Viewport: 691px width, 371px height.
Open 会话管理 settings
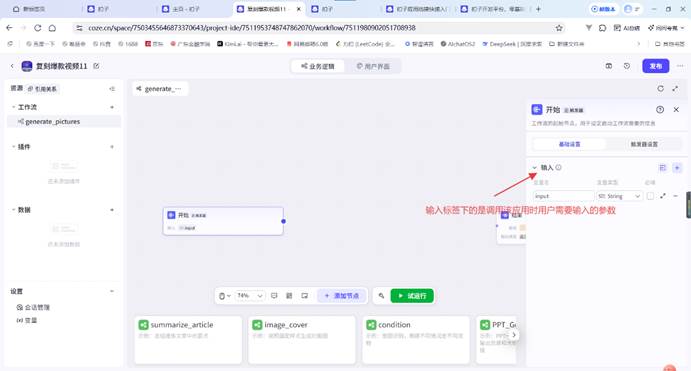point(33,307)
